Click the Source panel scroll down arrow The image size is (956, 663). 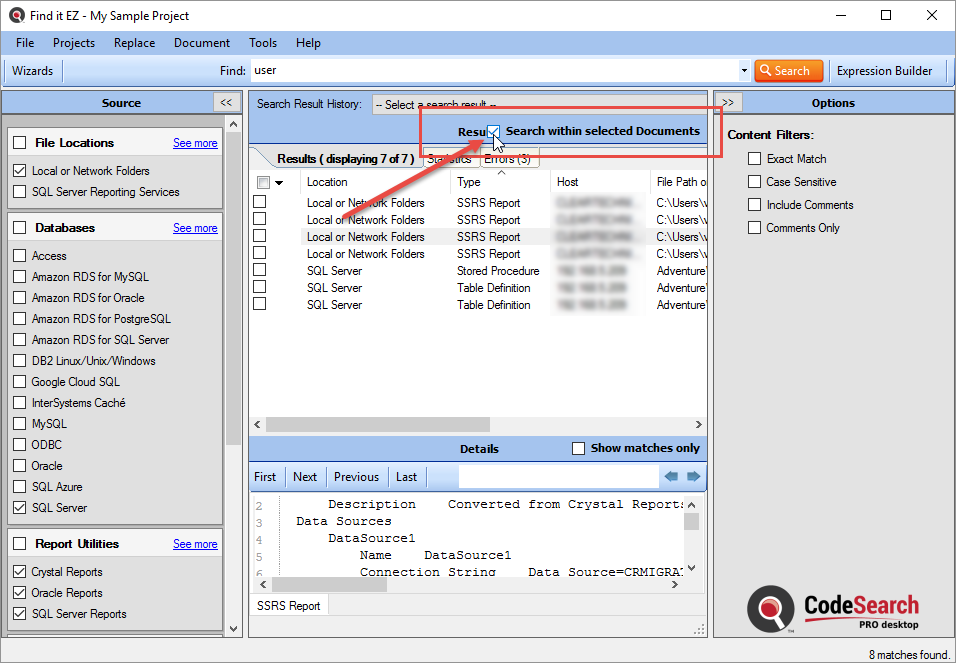[x=234, y=628]
